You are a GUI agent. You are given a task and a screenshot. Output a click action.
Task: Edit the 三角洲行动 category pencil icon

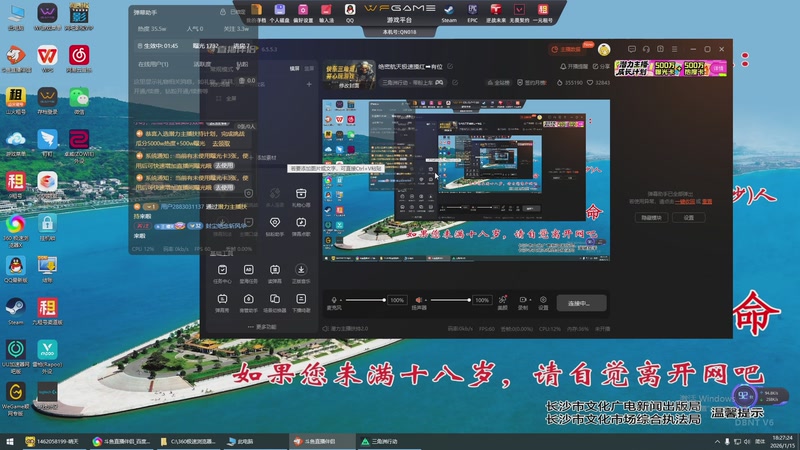pyautogui.click(x=455, y=82)
